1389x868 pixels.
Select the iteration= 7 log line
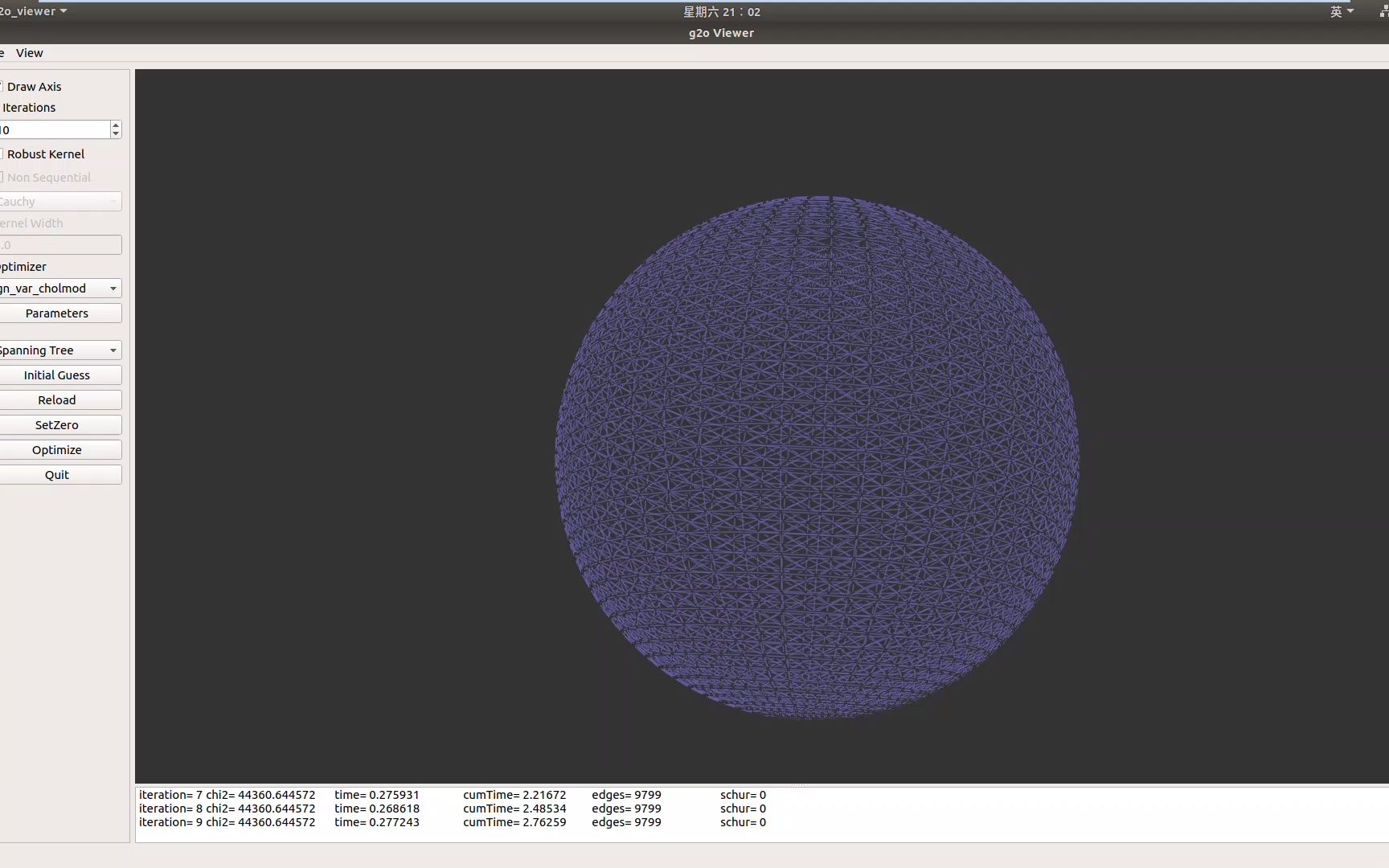click(x=453, y=795)
